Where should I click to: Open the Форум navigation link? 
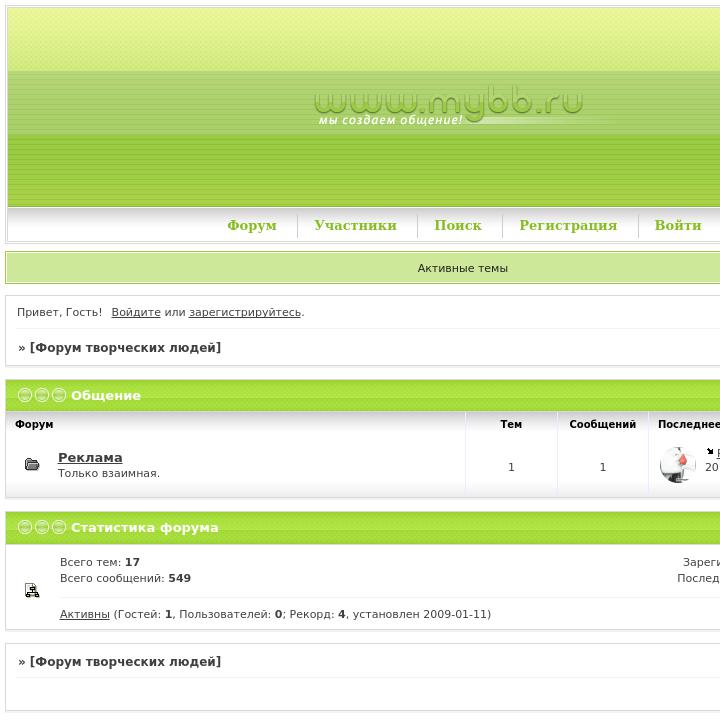point(252,225)
